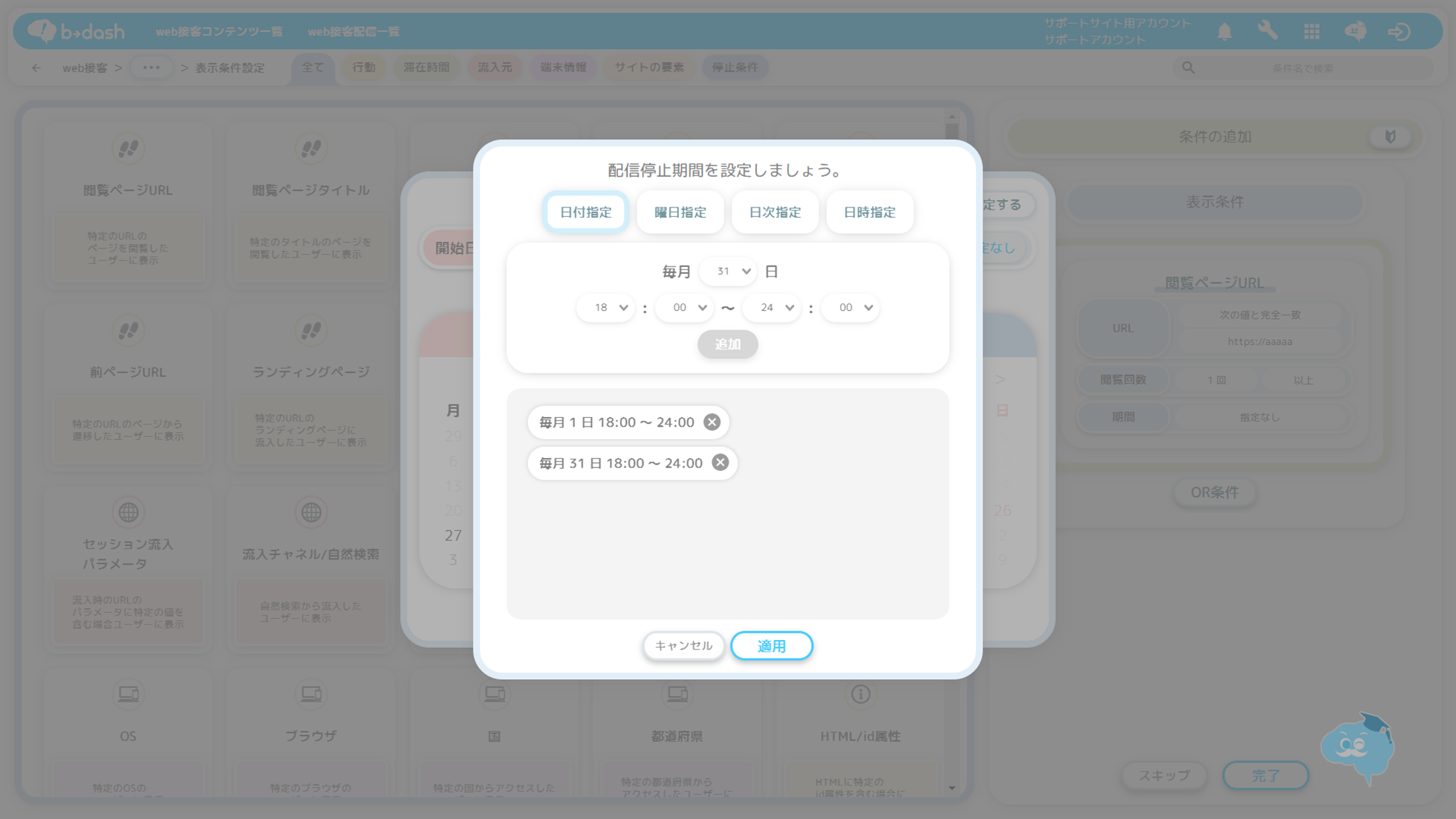The width and height of the screenshot is (1456, 819).
Task: Click the ランディングページ footsteps icon
Action: coord(311,331)
